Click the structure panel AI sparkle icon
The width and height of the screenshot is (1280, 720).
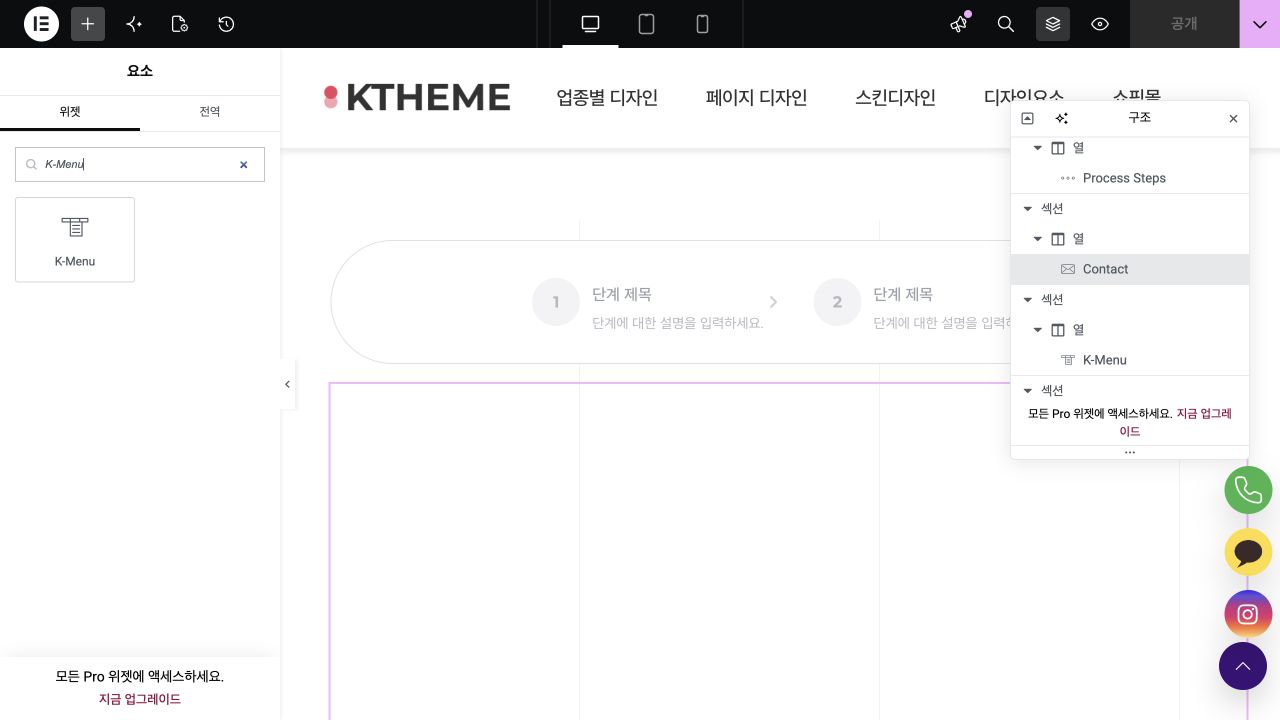click(x=1062, y=118)
